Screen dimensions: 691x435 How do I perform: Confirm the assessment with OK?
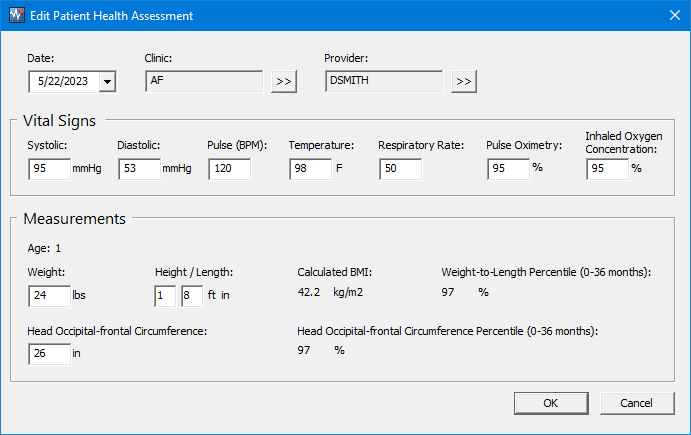pyautogui.click(x=551, y=403)
